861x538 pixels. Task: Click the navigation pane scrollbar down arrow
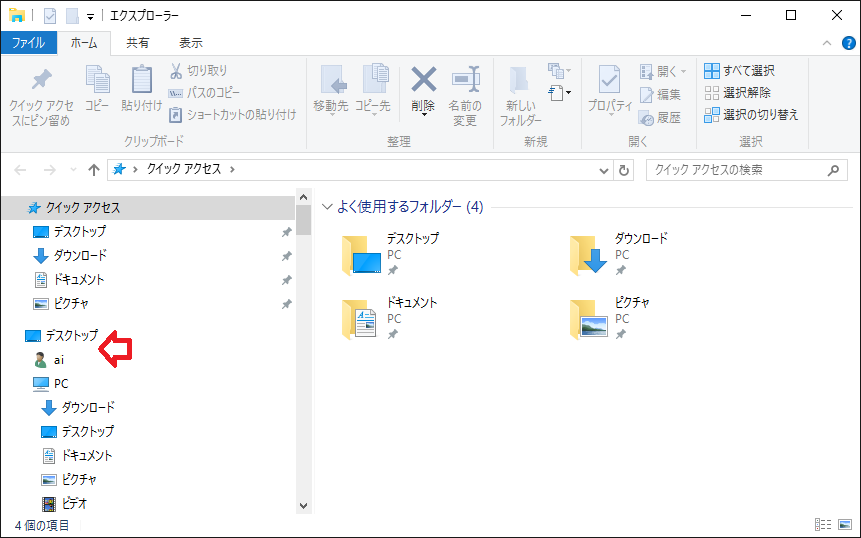pos(304,506)
